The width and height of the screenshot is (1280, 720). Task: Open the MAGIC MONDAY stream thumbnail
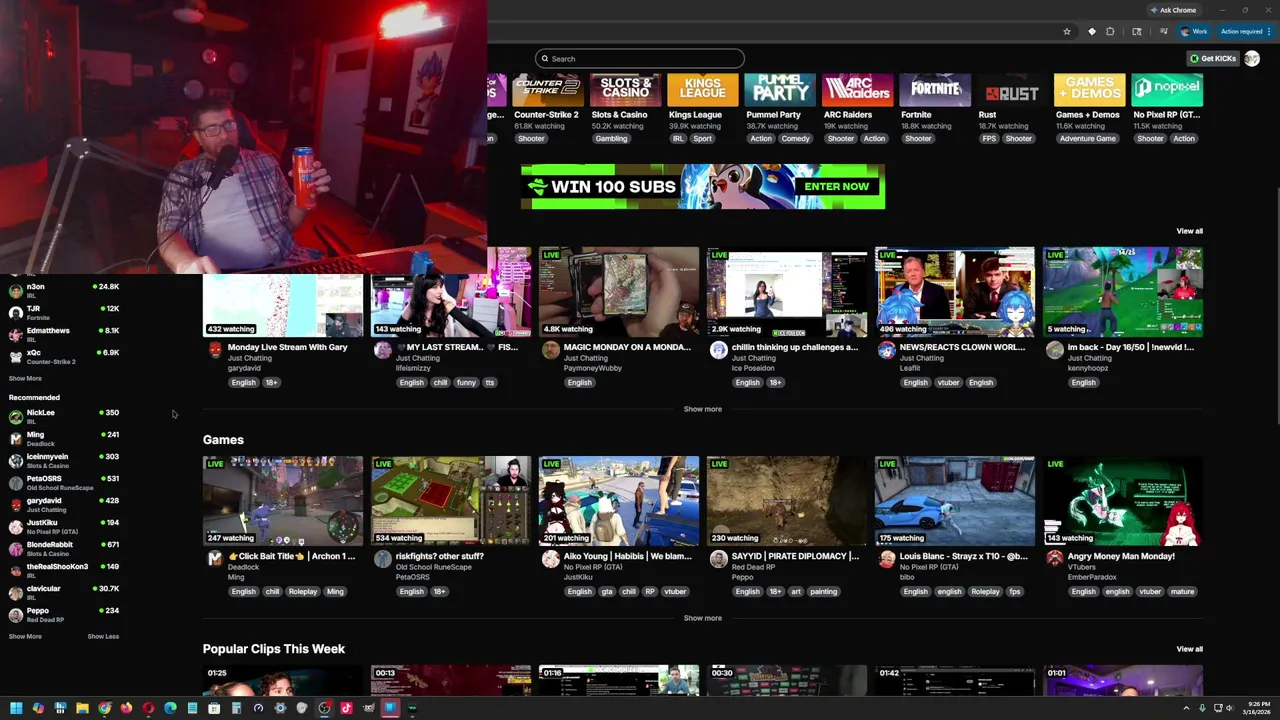[619, 292]
